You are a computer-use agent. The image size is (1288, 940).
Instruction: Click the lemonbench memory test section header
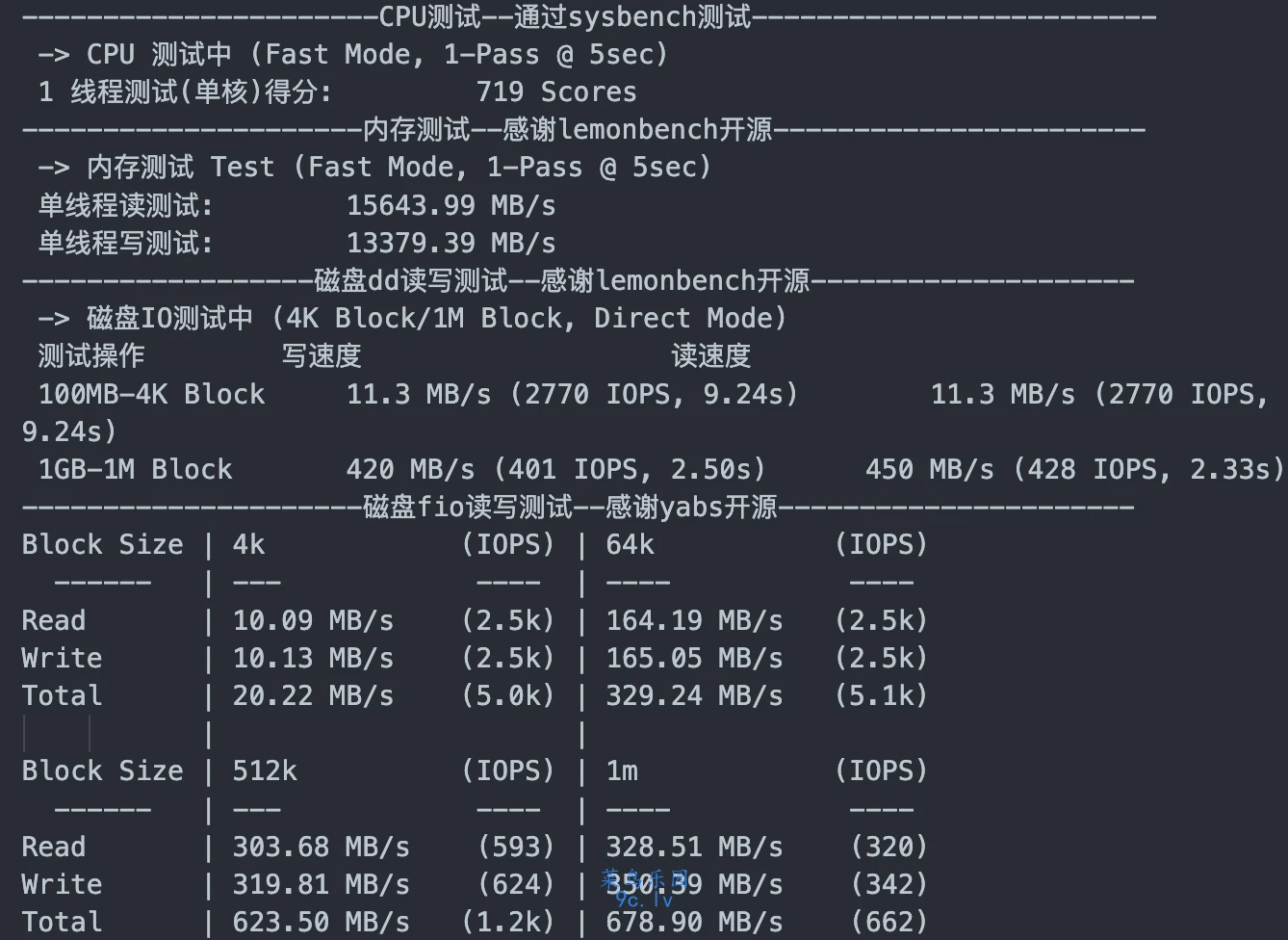(x=568, y=130)
